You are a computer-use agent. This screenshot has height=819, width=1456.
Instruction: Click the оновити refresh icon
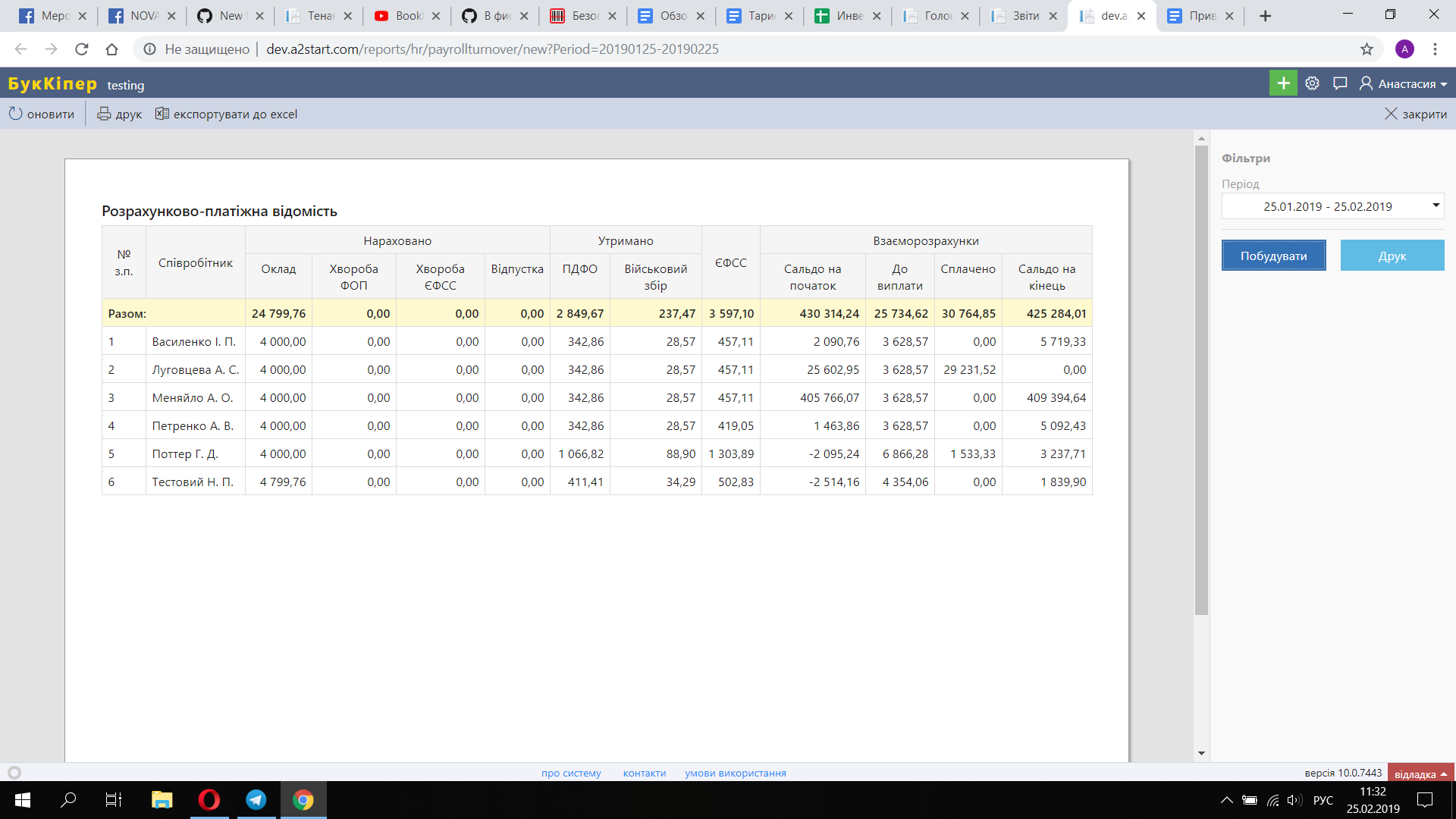point(16,114)
